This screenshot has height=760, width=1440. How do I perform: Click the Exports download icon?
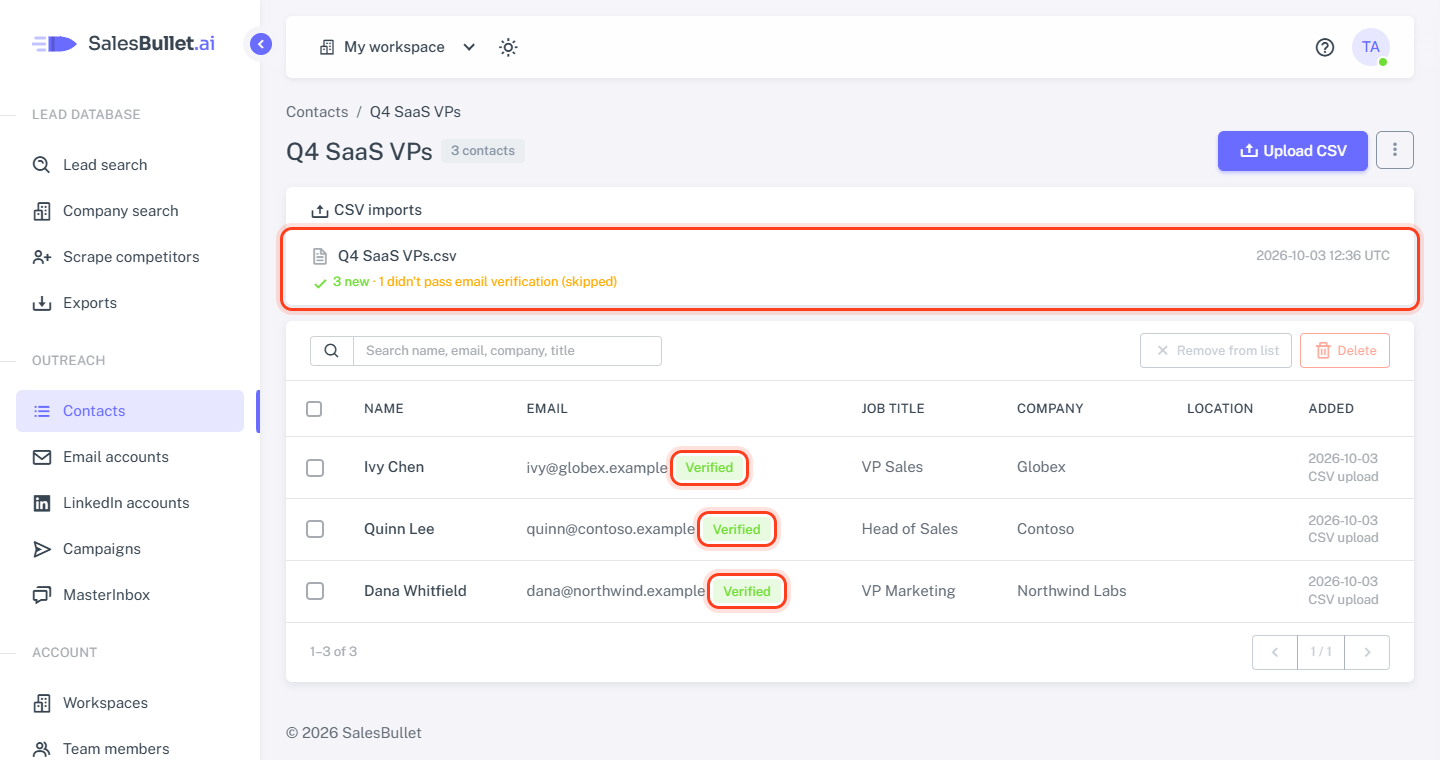pyautogui.click(x=42, y=303)
